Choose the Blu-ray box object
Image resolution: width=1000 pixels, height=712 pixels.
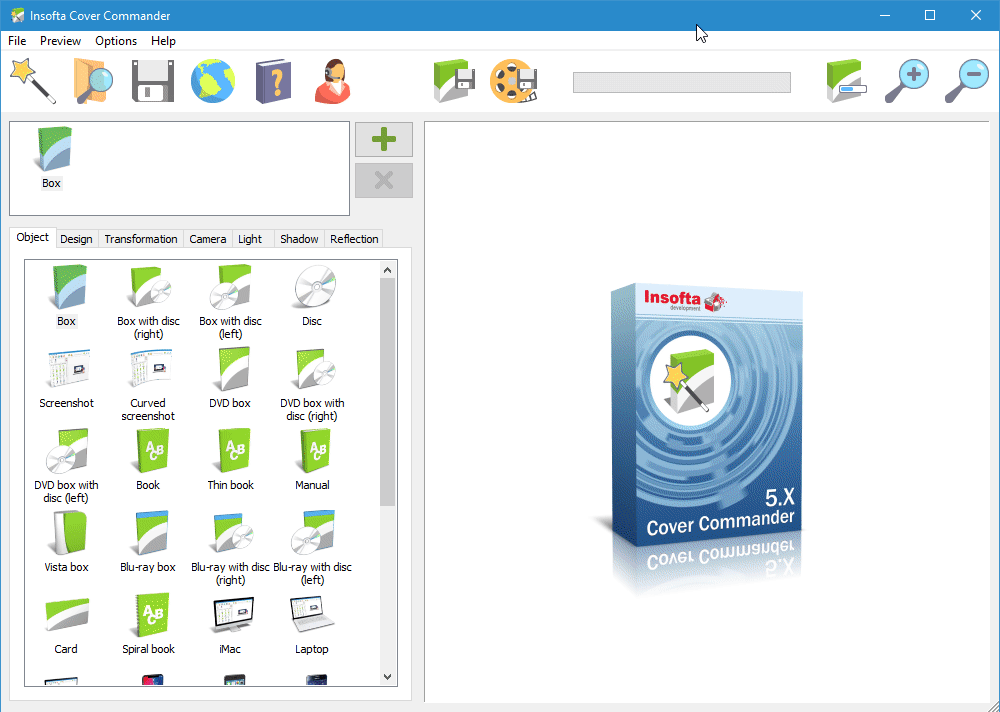coord(148,542)
